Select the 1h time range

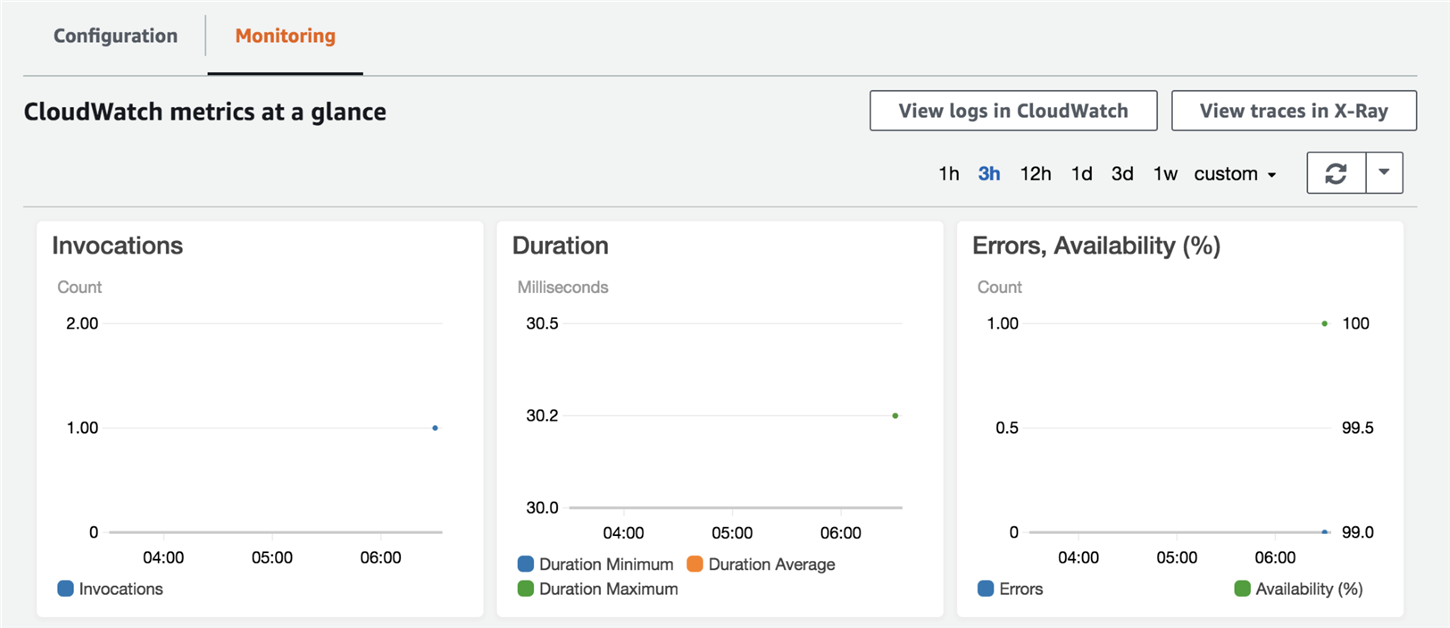[949, 174]
